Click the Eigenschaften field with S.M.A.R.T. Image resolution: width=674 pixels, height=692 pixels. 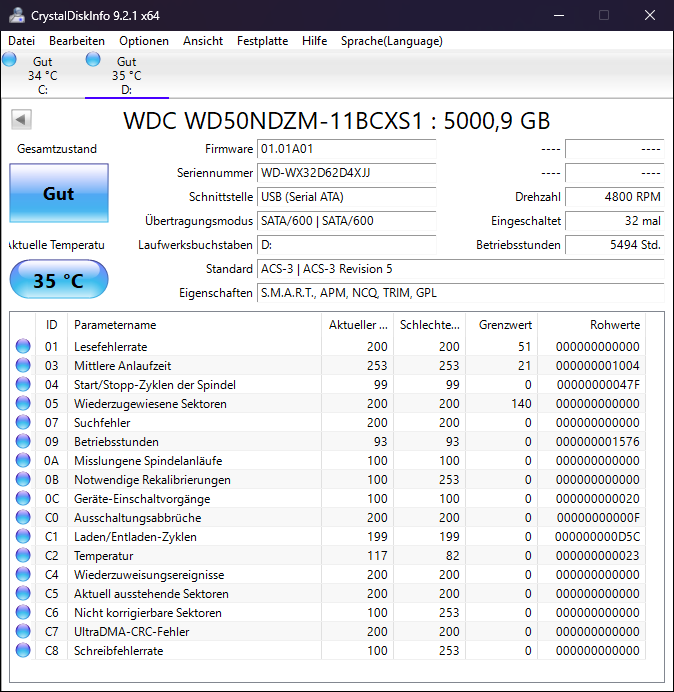pyautogui.click(x=461, y=293)
